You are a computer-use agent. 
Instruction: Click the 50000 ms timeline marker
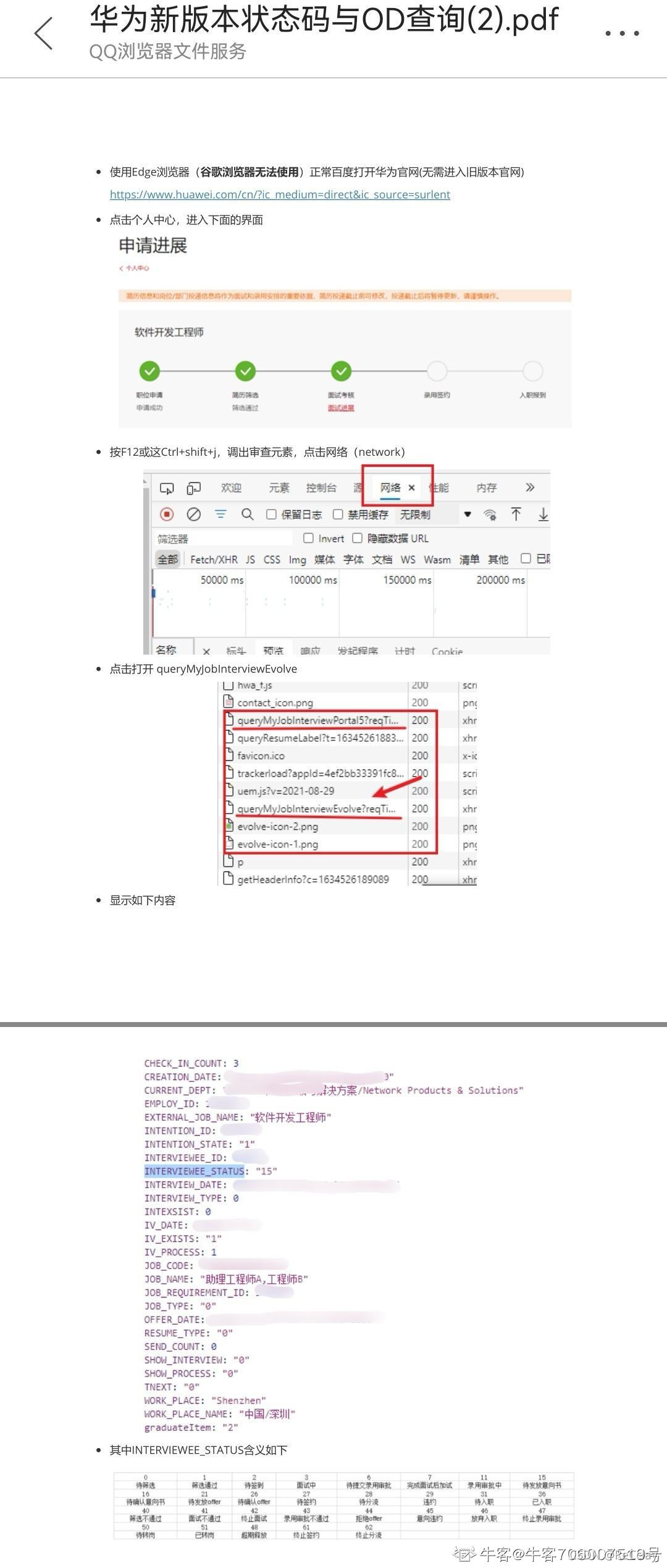222,580
